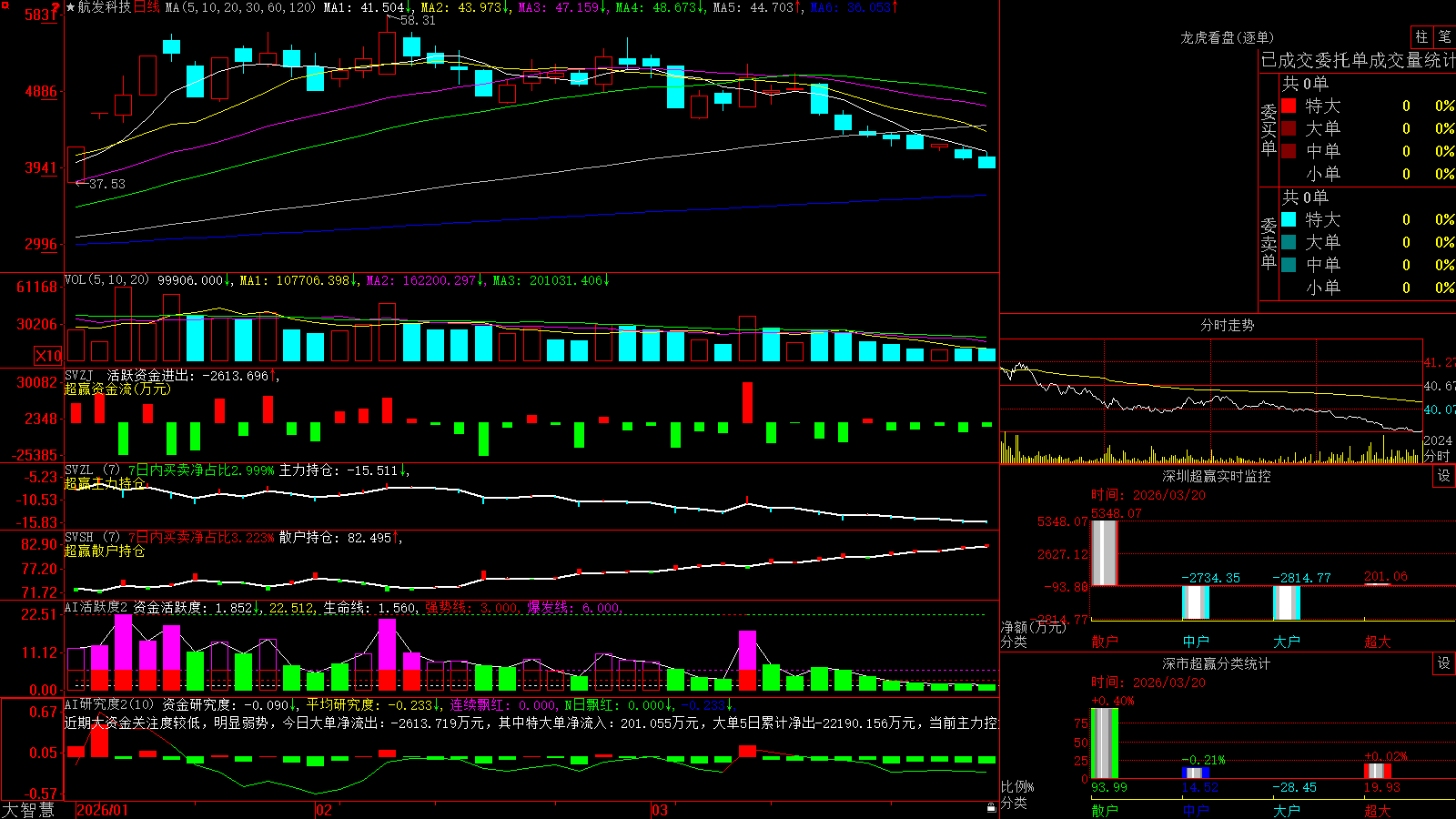Open 设 settings for 深市超赢分类统计
This screenshot has width=1456, height=819.
[1444, 663]
